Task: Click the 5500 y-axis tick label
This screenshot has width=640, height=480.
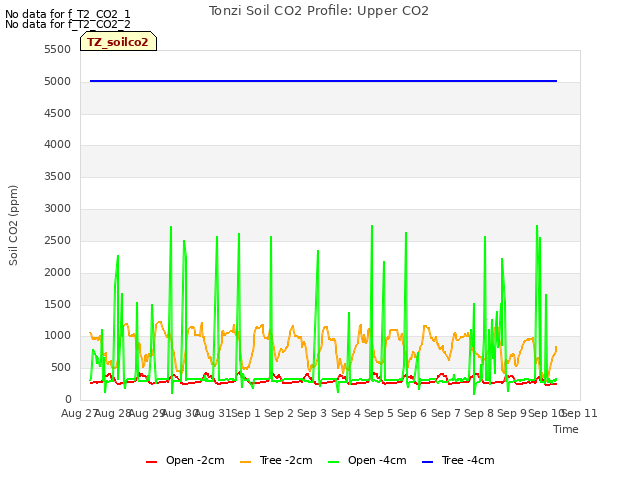Action: coord(58,49)
